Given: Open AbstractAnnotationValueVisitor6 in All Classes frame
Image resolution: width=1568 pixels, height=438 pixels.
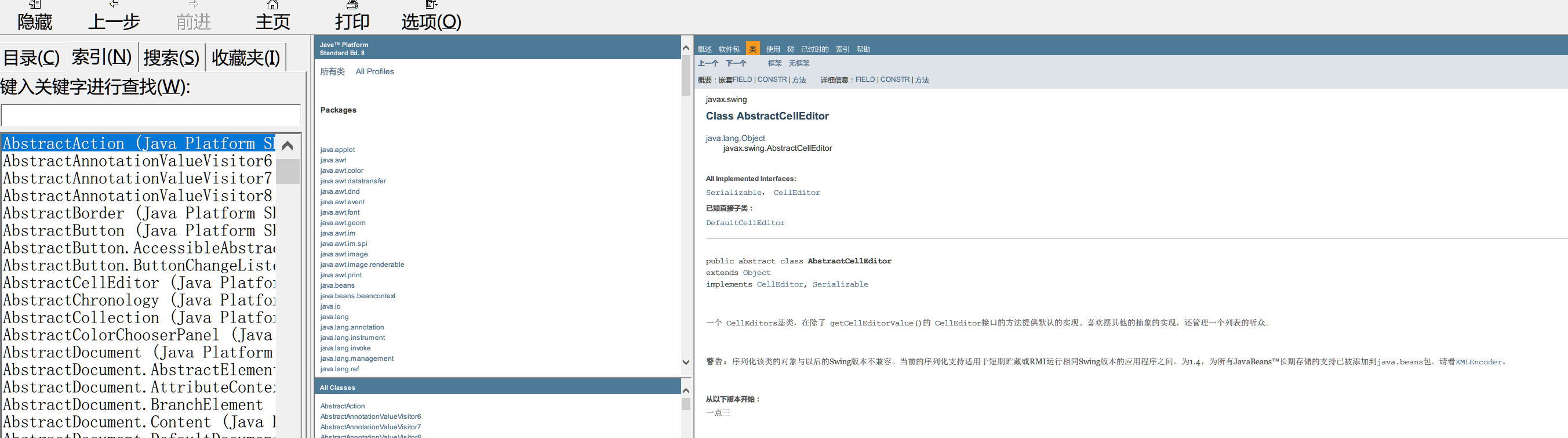Looking at the screenshot, I should click(x=370, y=417).
